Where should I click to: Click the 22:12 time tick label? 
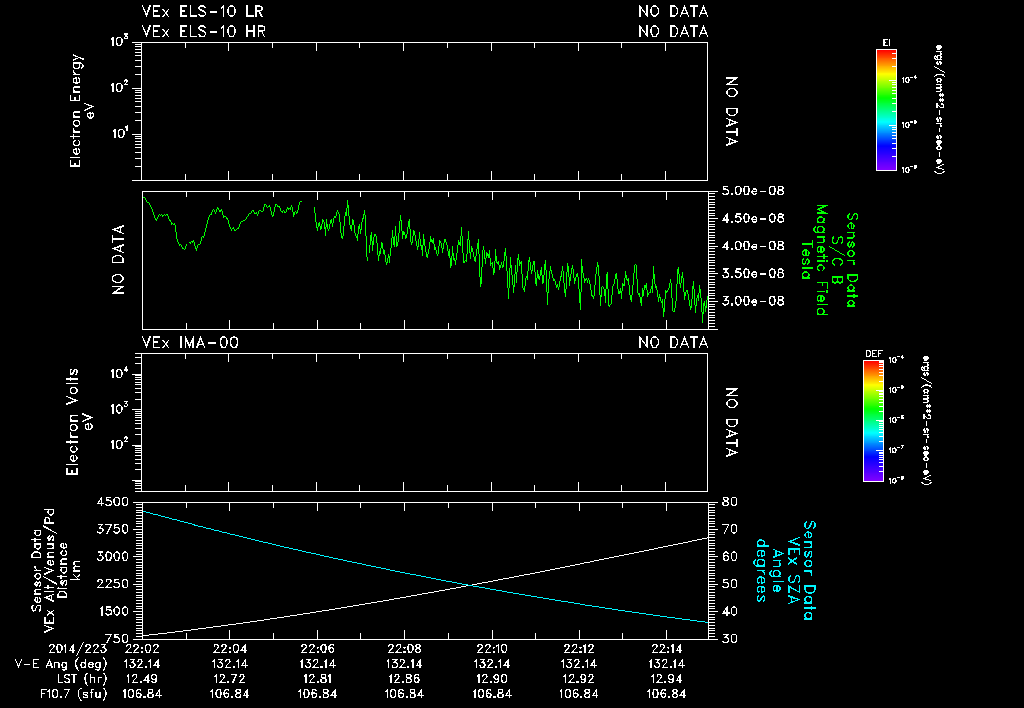coord(579,649)
